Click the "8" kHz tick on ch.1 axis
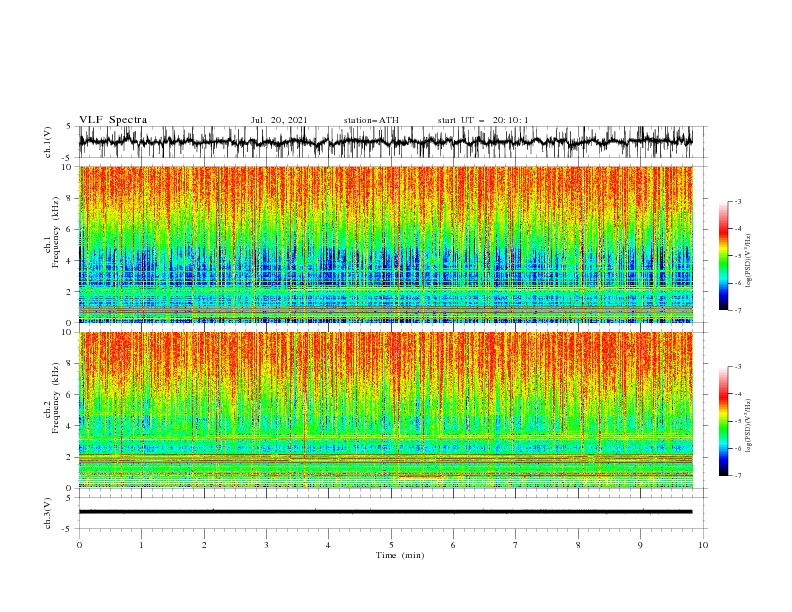Screen dimensions: 792x612 [70, 198]
